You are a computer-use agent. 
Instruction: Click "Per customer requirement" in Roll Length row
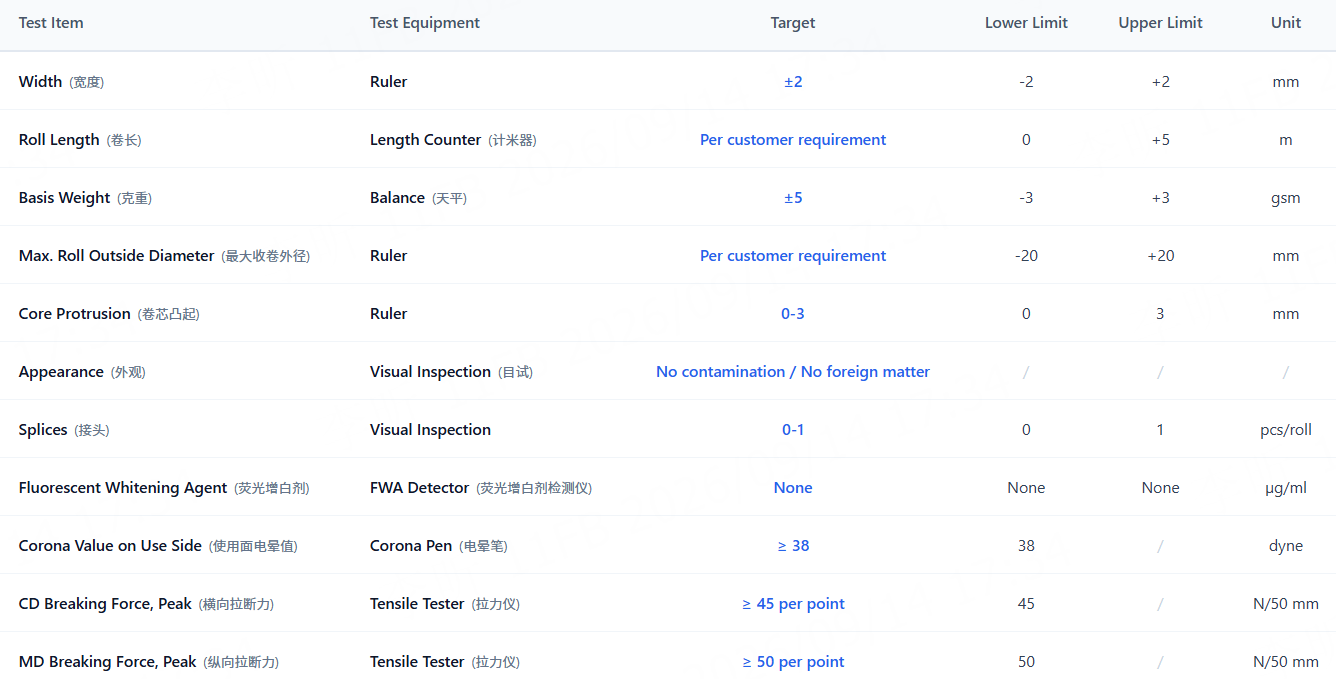coord(793,140)
